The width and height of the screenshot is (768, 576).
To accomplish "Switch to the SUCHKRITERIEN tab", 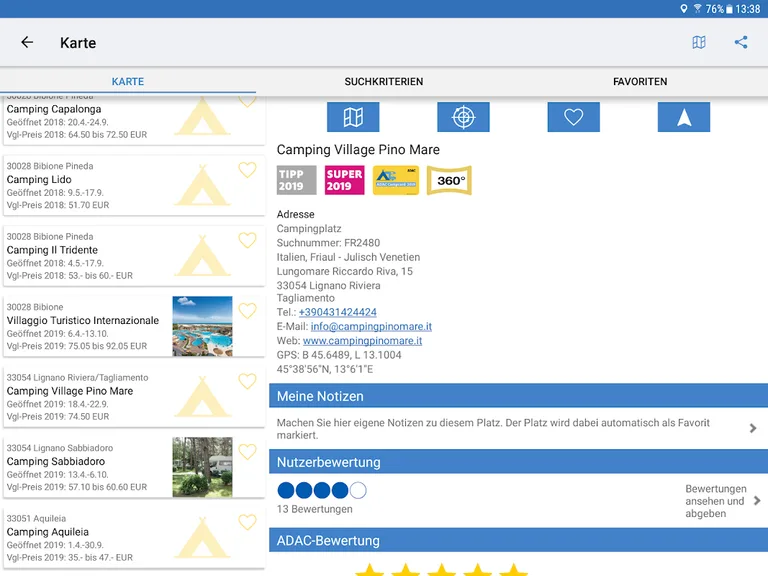I will click(384, 81).
